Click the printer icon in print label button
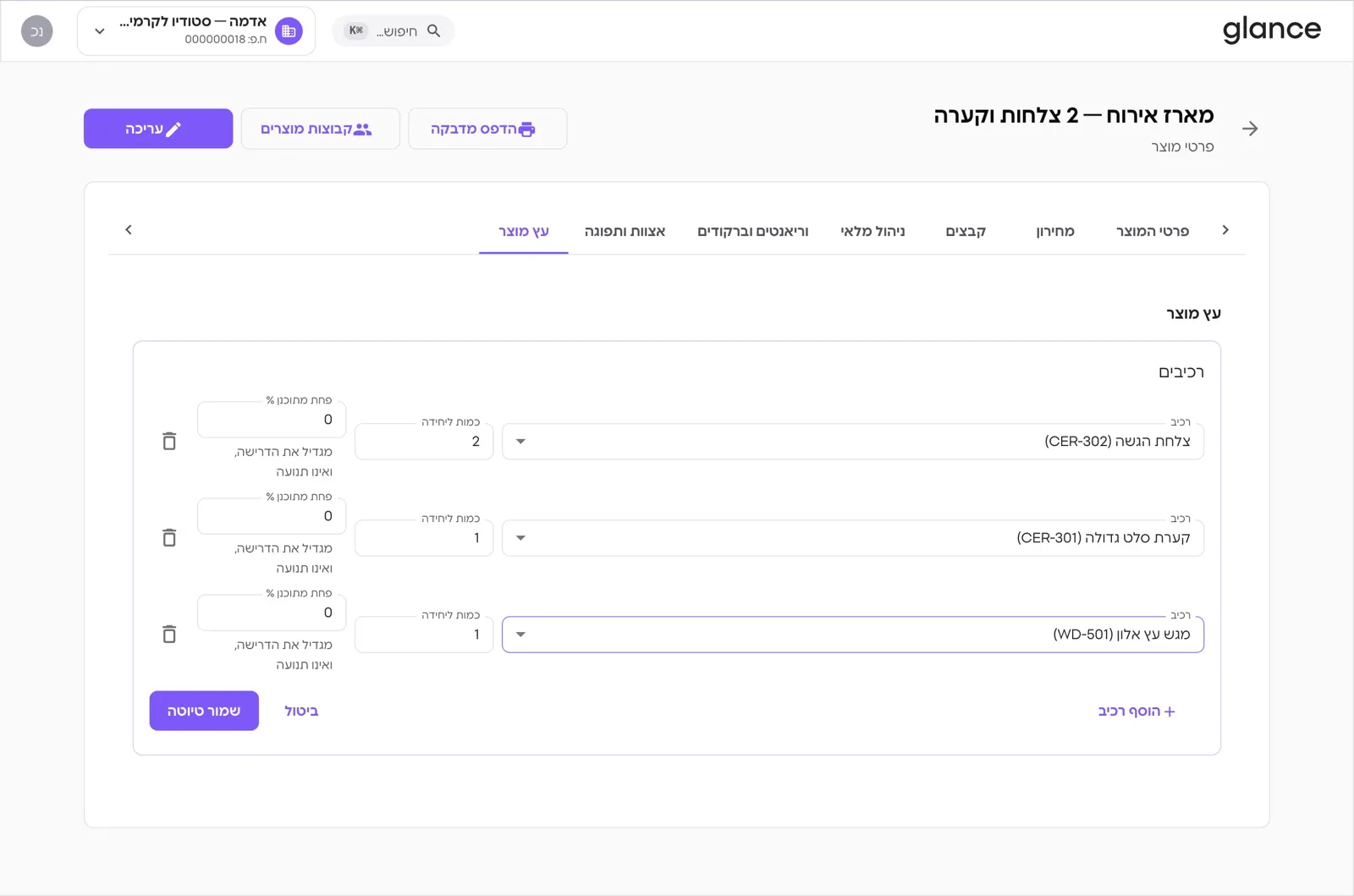The image size is (1354, 896). tap(526, 129)
